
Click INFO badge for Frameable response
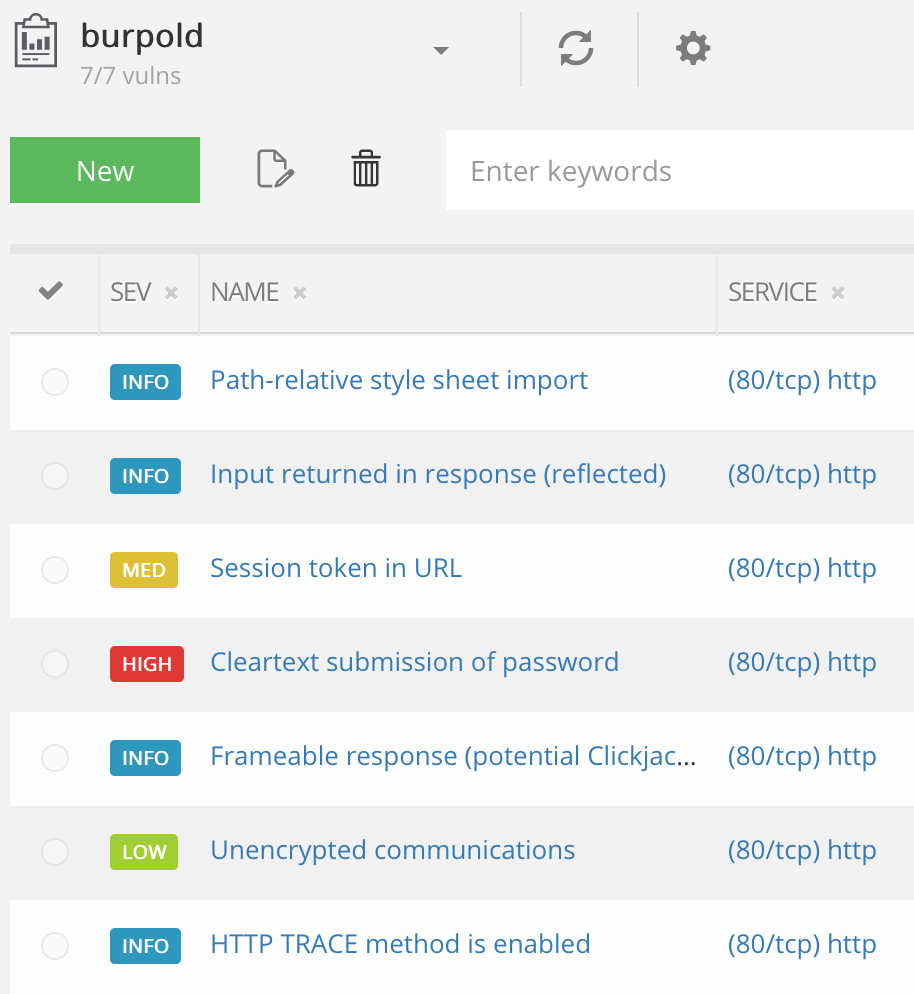click(x=145, y=758)
